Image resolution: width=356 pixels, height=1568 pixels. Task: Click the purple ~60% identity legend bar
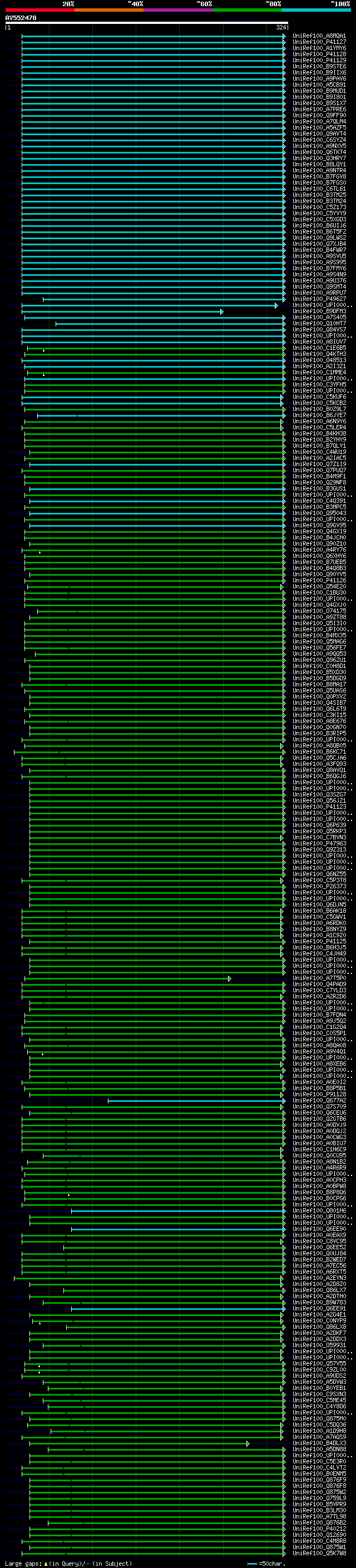point(179,10)
